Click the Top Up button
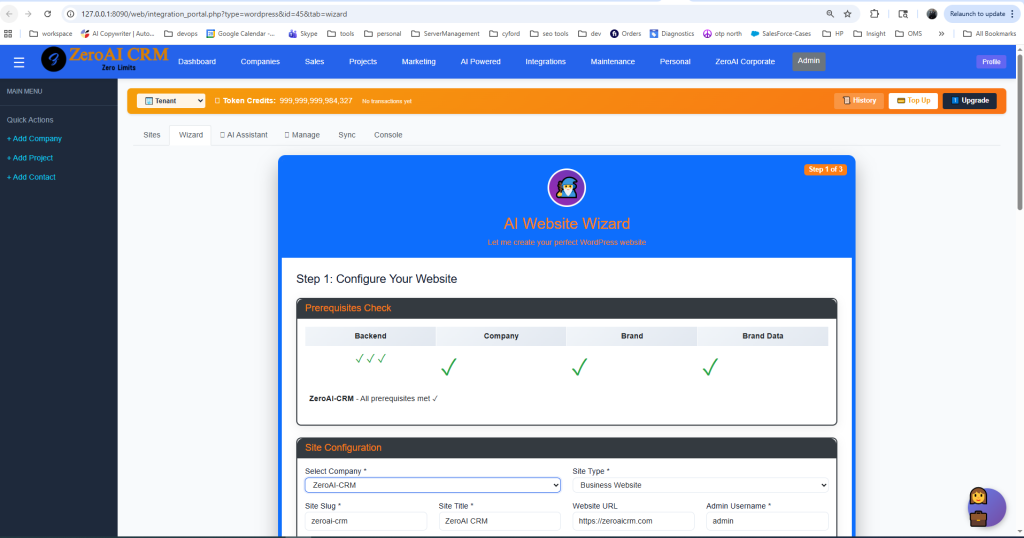Viewport: 1024px width, 538px height. 912,101
